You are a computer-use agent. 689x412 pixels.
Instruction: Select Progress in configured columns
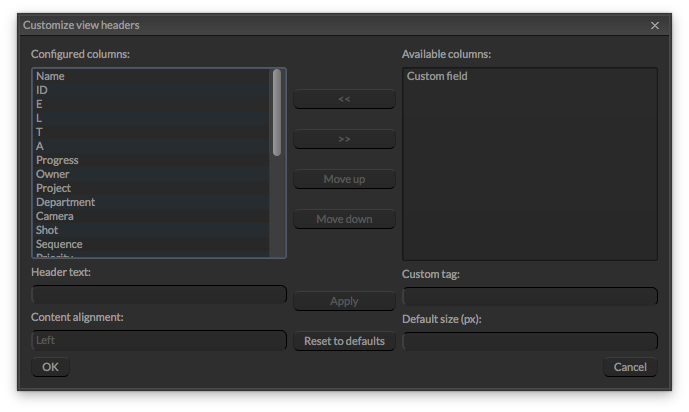tap(152, 160)
